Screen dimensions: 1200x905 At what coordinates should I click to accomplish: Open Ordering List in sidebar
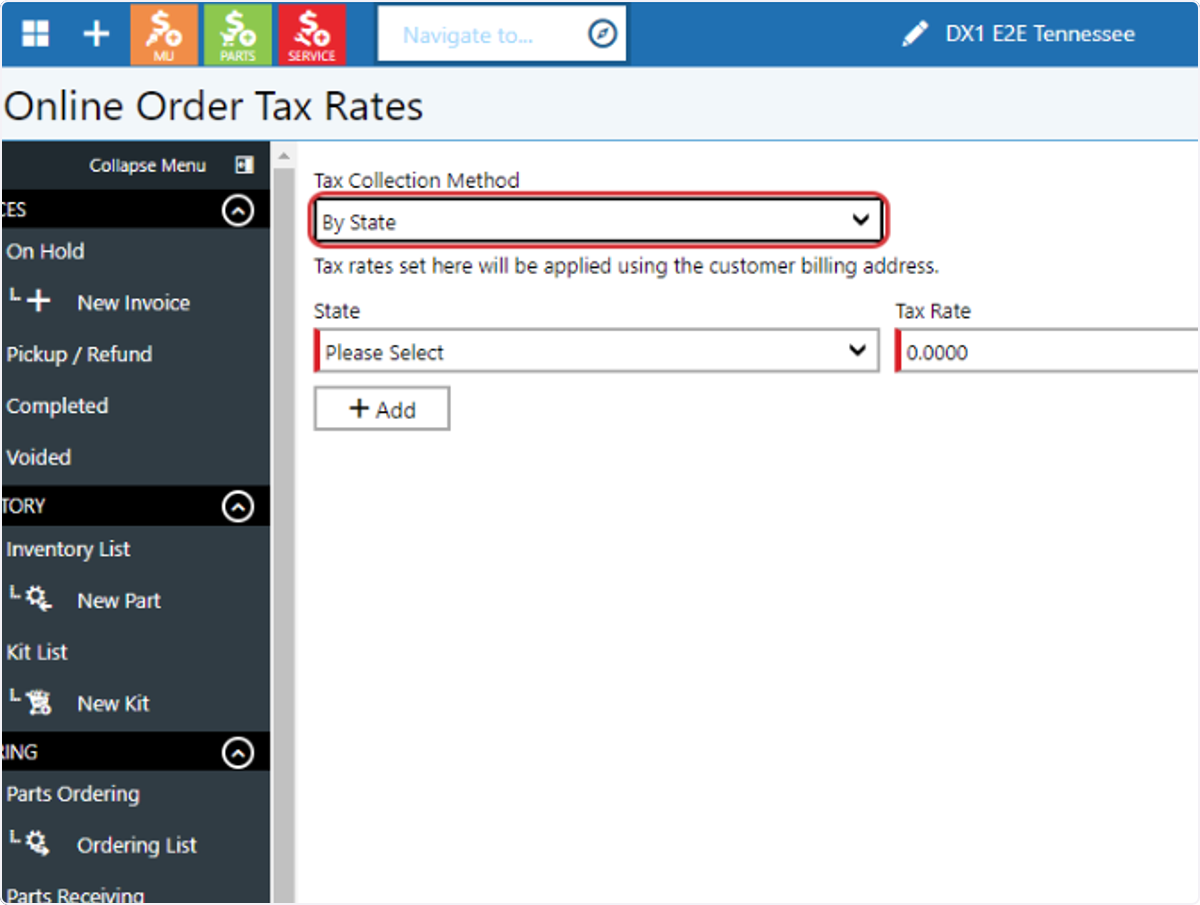click(x=137, y=846)
